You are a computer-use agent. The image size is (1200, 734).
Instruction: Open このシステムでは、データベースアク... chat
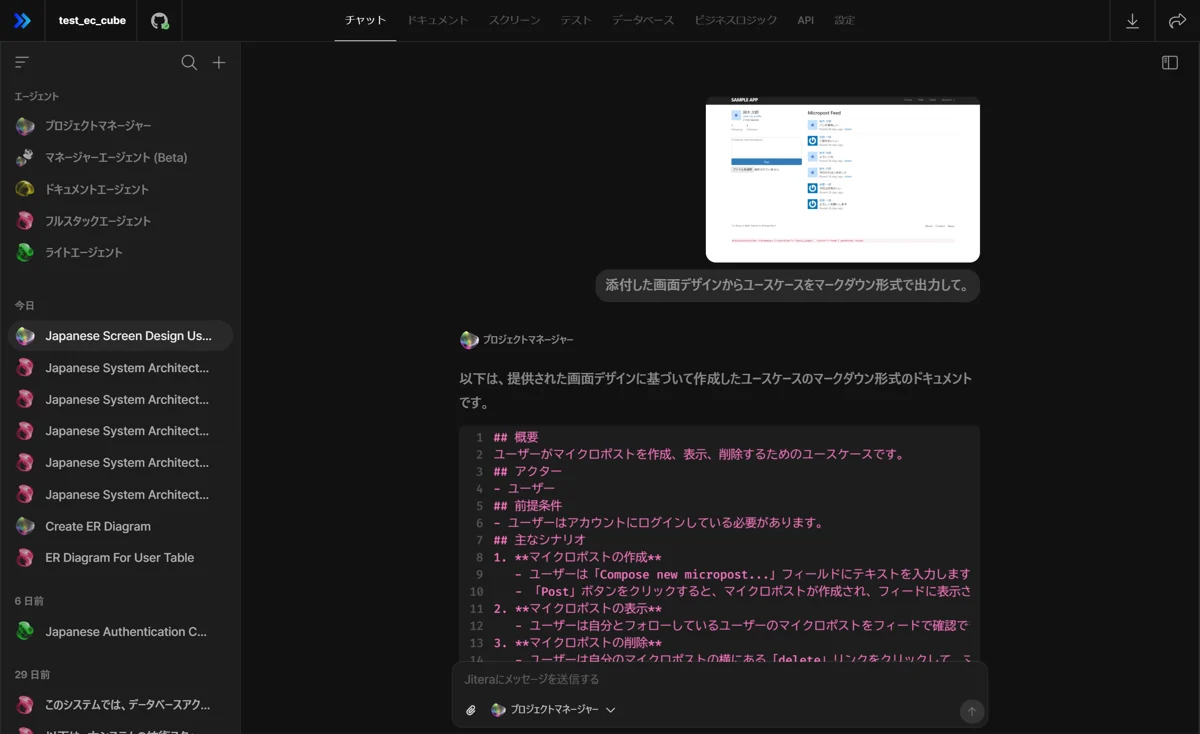[120, 705]
